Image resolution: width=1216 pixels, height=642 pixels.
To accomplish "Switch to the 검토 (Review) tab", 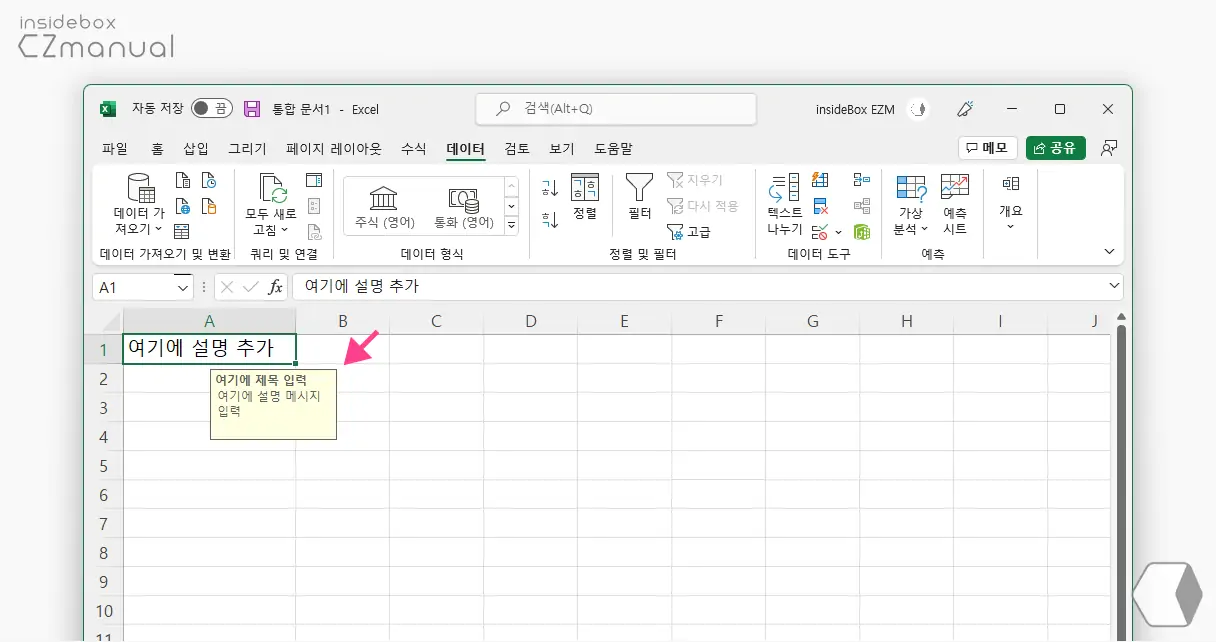I will coord(517,148).
